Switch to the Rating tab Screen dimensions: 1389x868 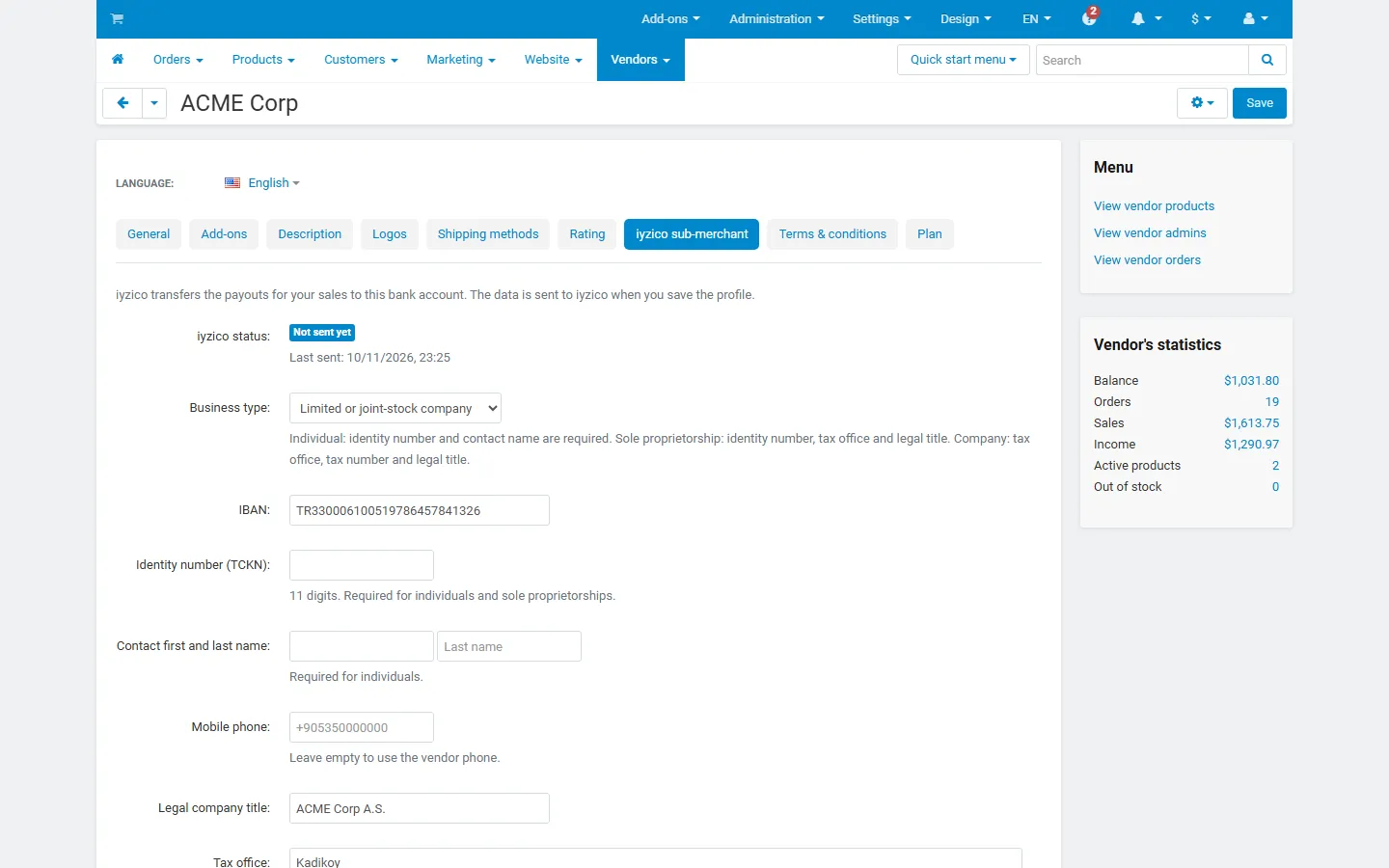pyautogui.click(x=587, y=234)
